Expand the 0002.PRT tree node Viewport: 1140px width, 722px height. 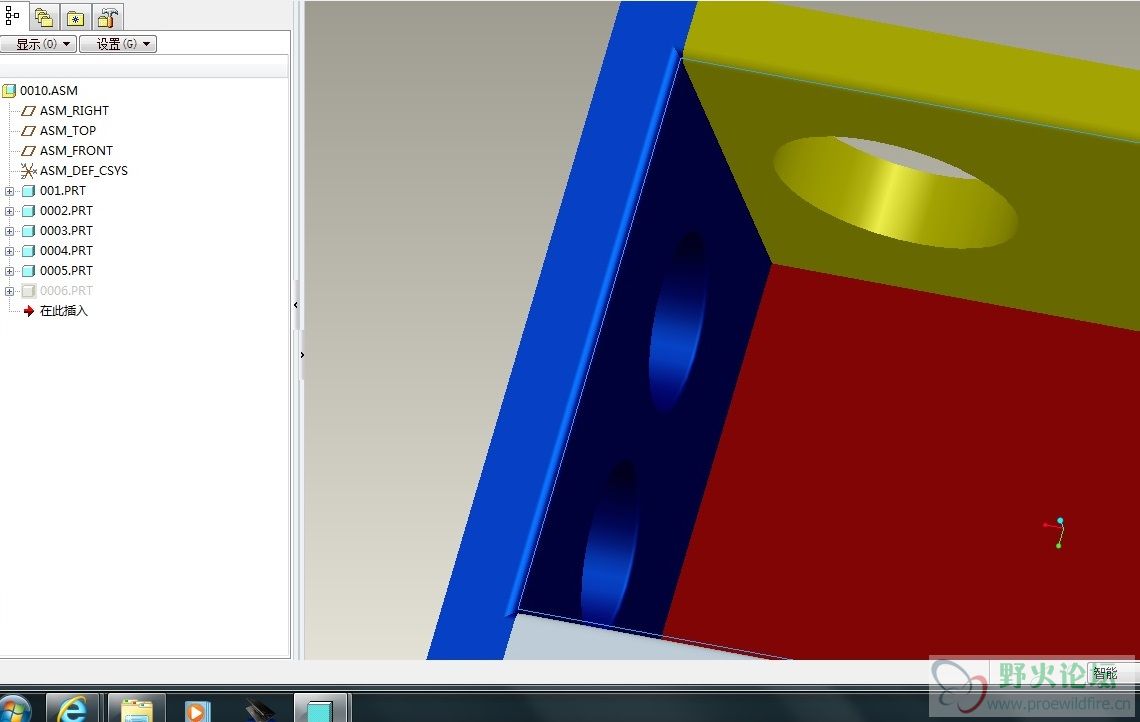tap(9, 212)
